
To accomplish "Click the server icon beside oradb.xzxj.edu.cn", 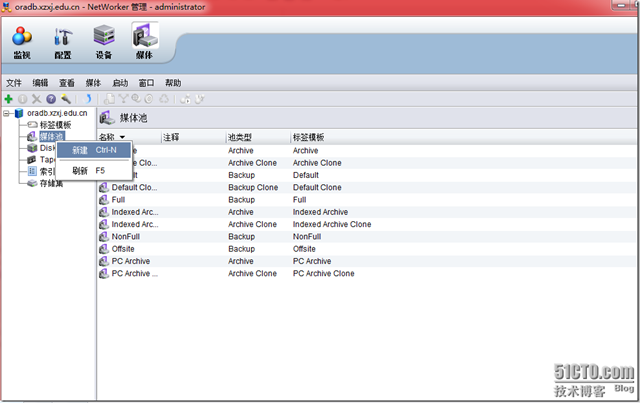I will (x=19, y=113).
